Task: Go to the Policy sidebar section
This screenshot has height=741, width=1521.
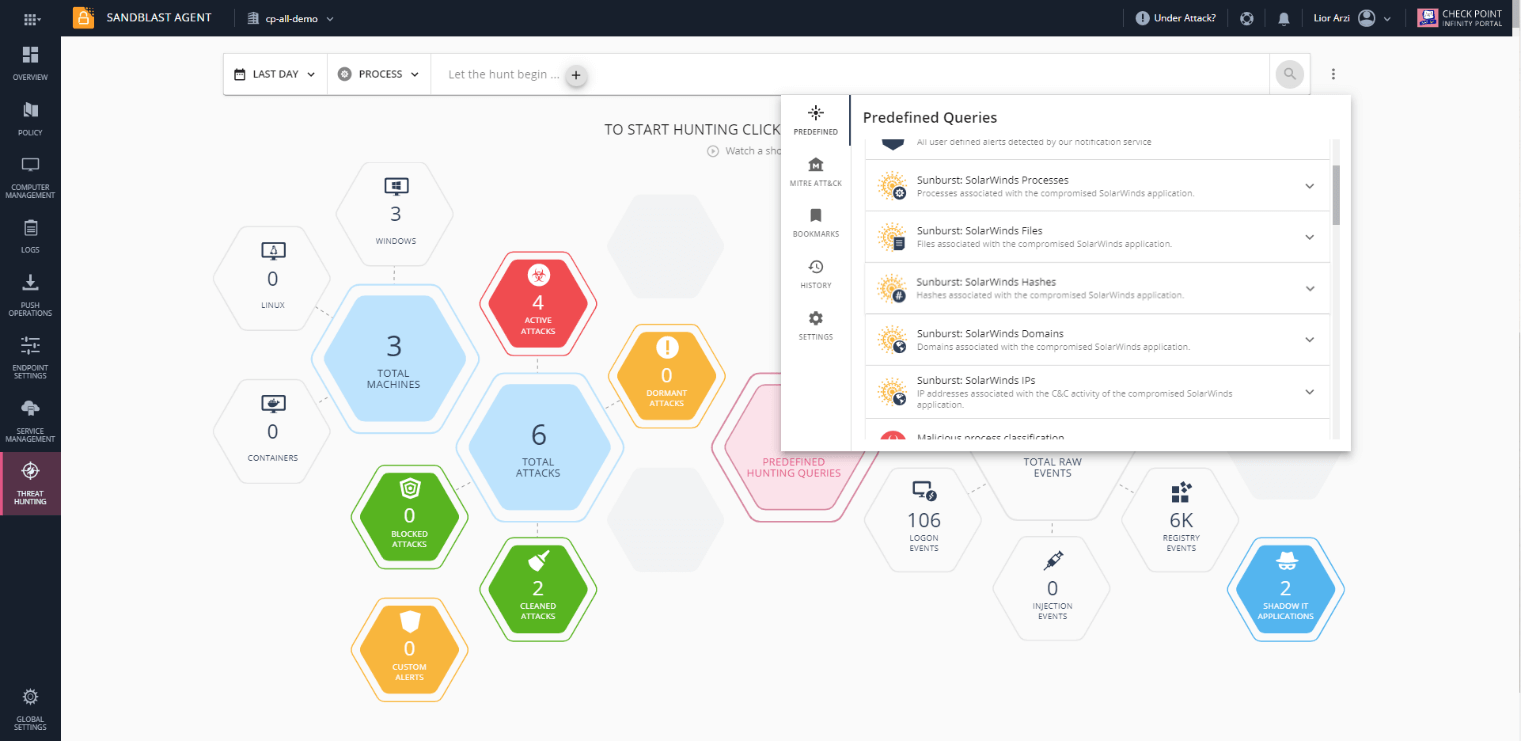Action: 30,118
